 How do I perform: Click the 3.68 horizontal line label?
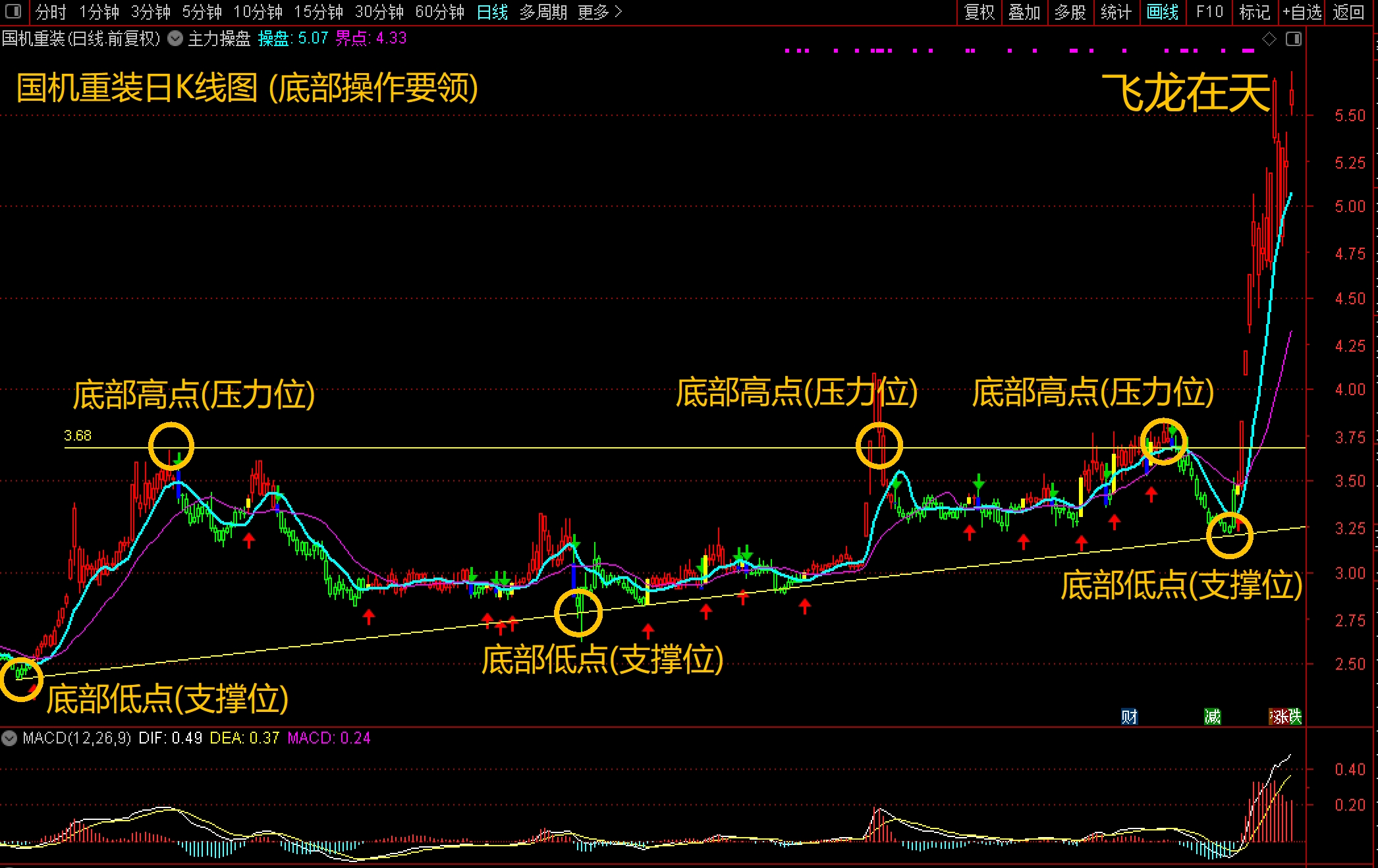click(x=78, y=436)
